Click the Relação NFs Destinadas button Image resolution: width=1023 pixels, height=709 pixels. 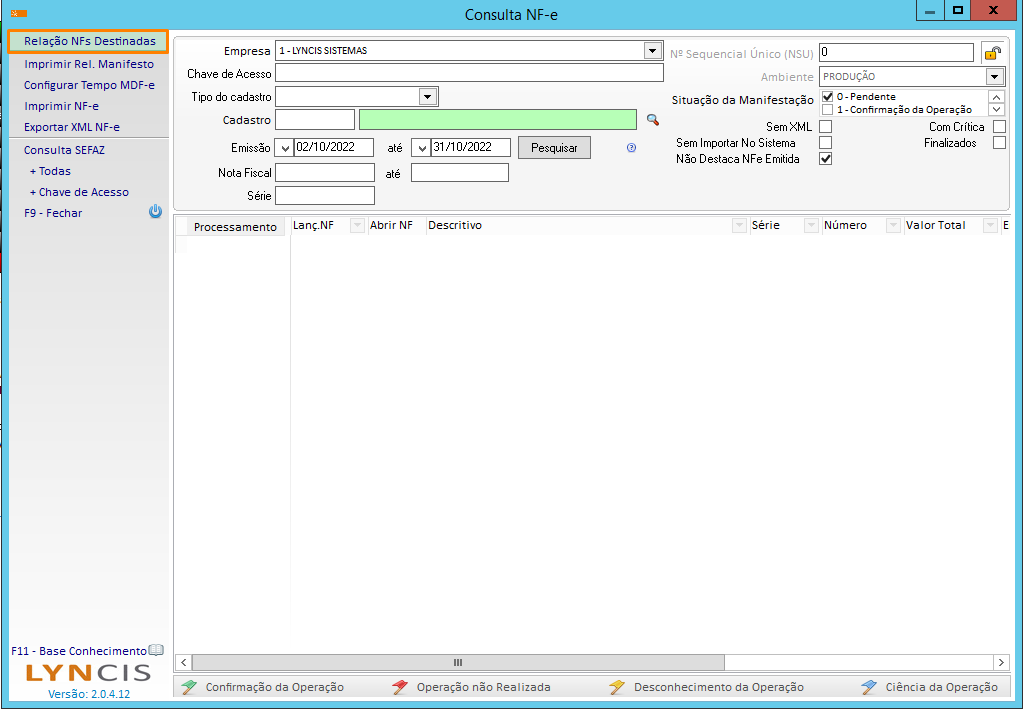coord(89,41)
